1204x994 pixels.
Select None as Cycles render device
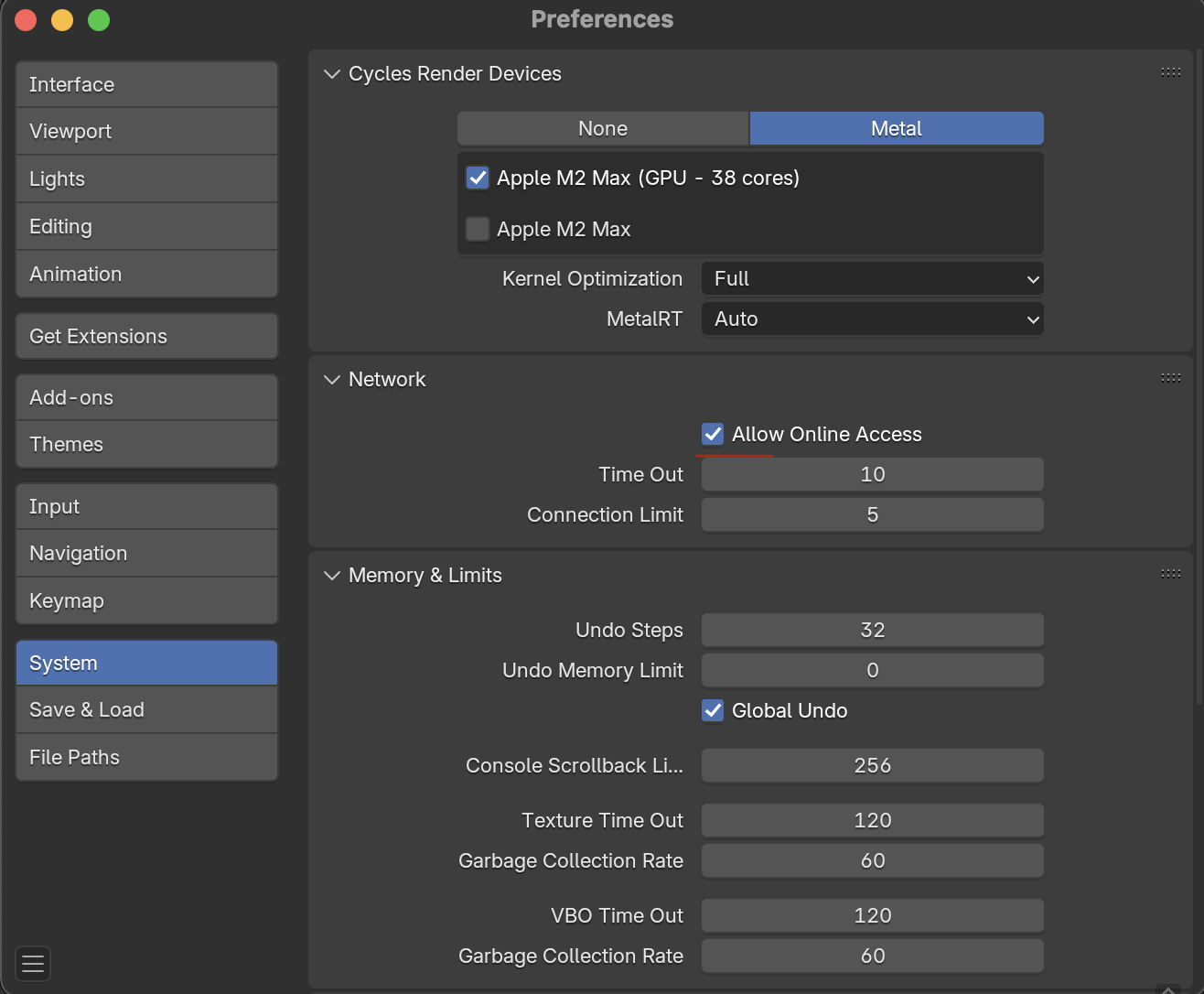(x=603, y=129)
